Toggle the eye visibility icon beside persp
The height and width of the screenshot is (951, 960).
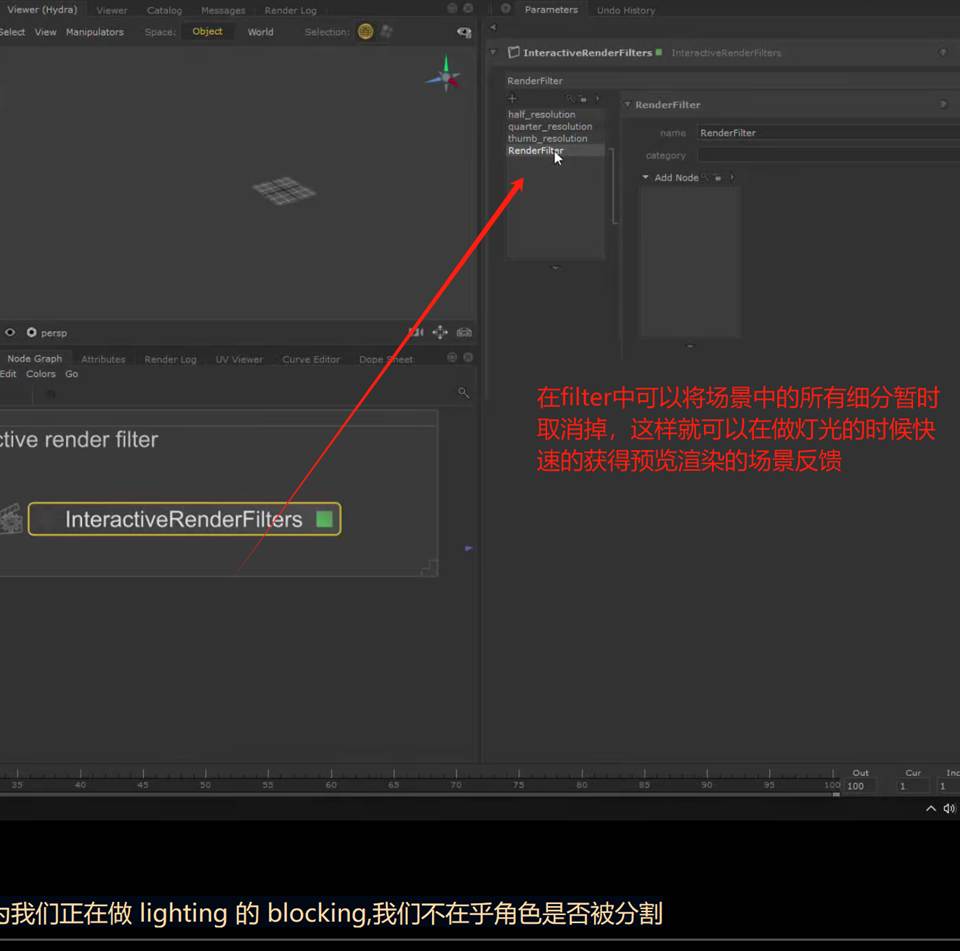tap(10, 332)
